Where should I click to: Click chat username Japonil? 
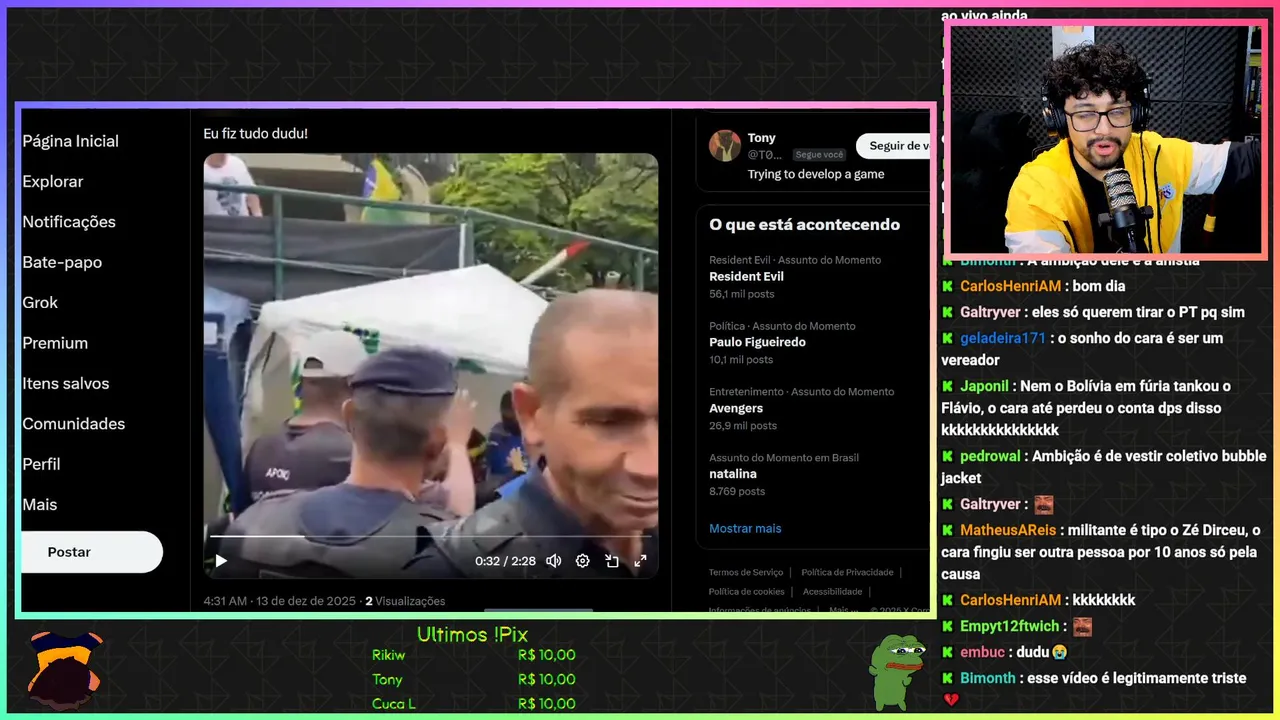pyautogui.click(x=985, y=386)
